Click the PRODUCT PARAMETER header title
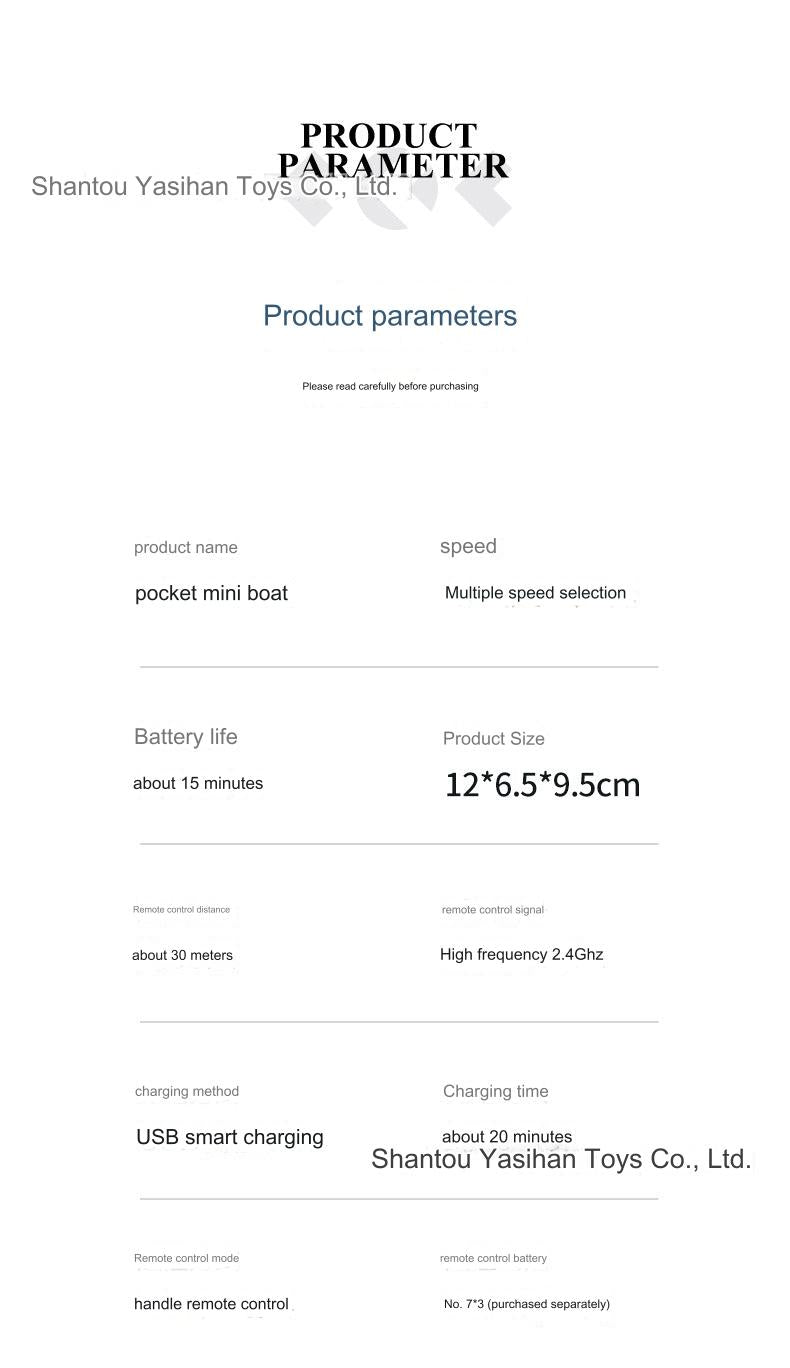This screenshot has height=1368, width=790. (x=392, y=150)
